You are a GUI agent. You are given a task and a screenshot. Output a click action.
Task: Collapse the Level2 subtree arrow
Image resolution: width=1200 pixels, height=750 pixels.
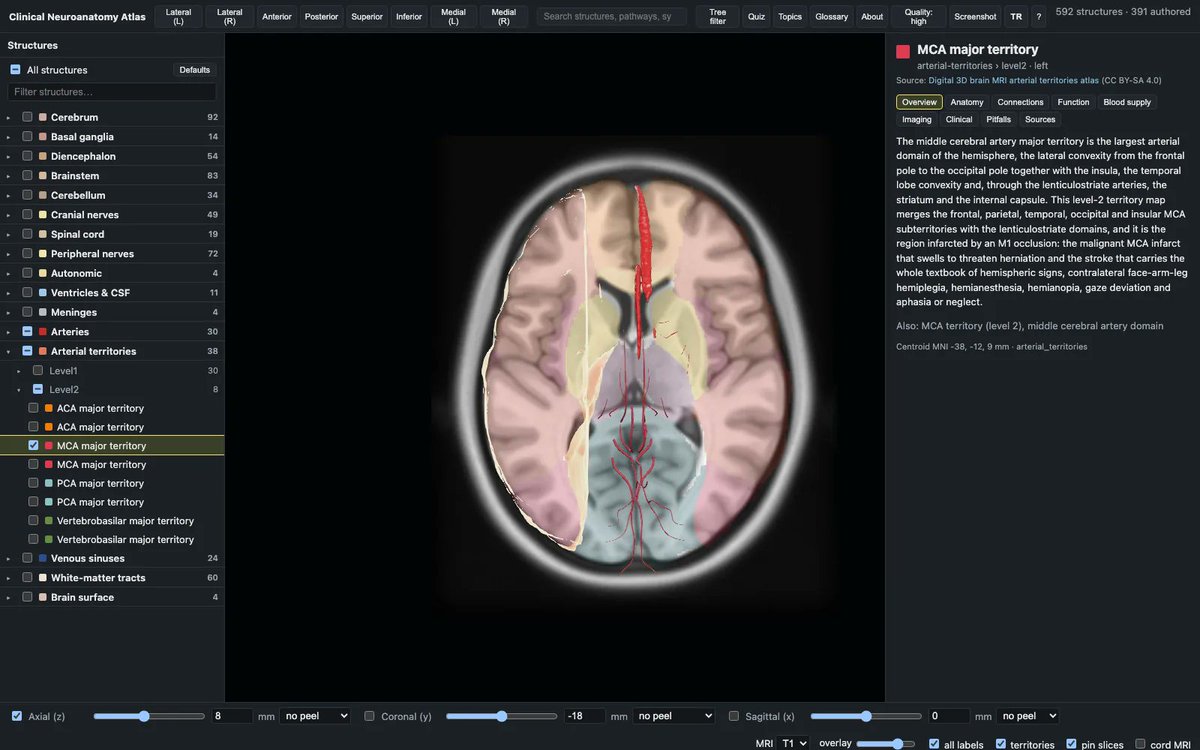pyautogui.click(x=18, y=390)
